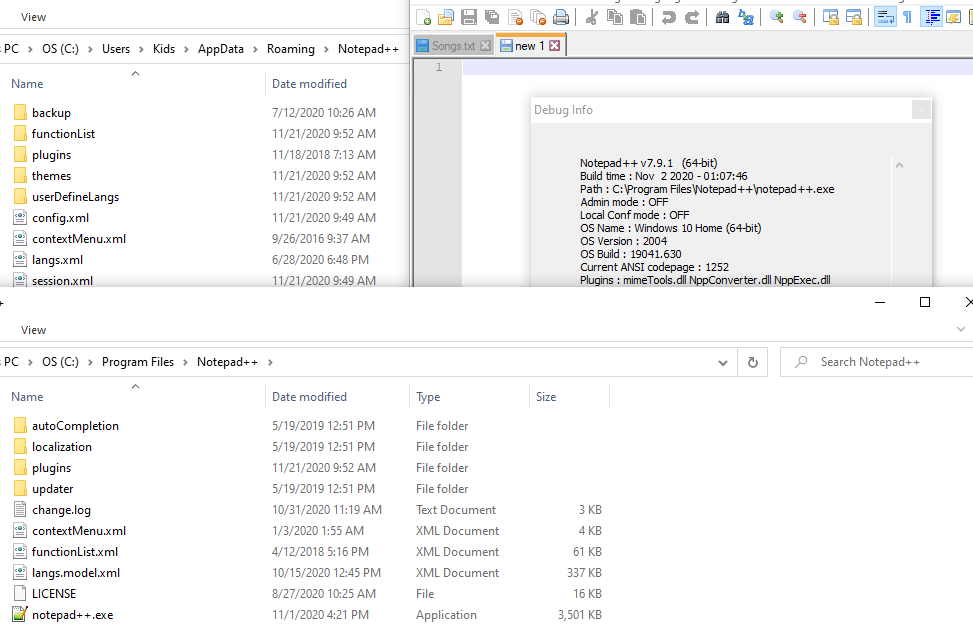This screenshot has height=627, width=973.
Task: Navigate to Roaming in breadcrumb
Action: coord(290,49)
